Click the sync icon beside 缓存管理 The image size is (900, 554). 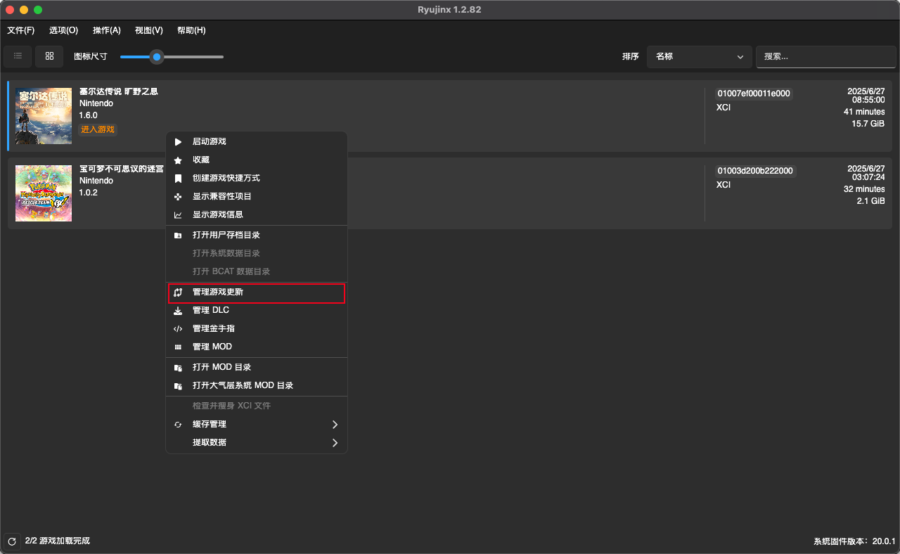(x=178, y=425)
